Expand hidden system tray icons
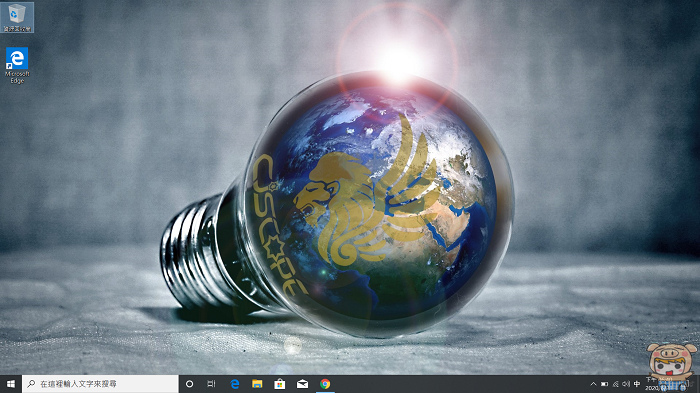The width and height of the screenshot is (700, 393). pos(593,384)
